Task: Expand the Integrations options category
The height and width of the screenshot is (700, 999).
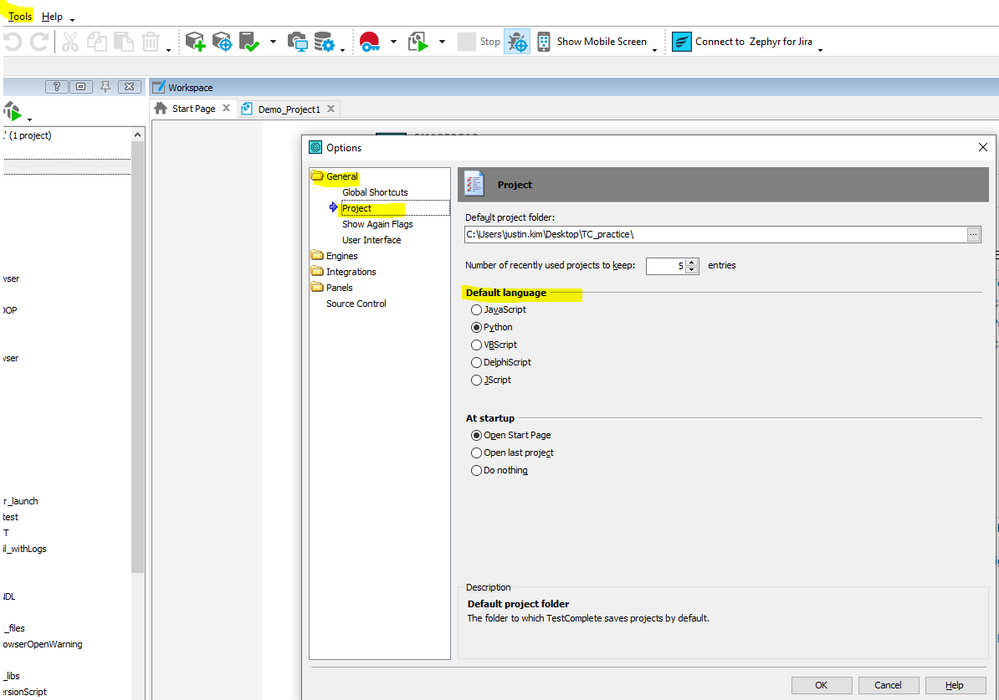Action: pos(317,272)
